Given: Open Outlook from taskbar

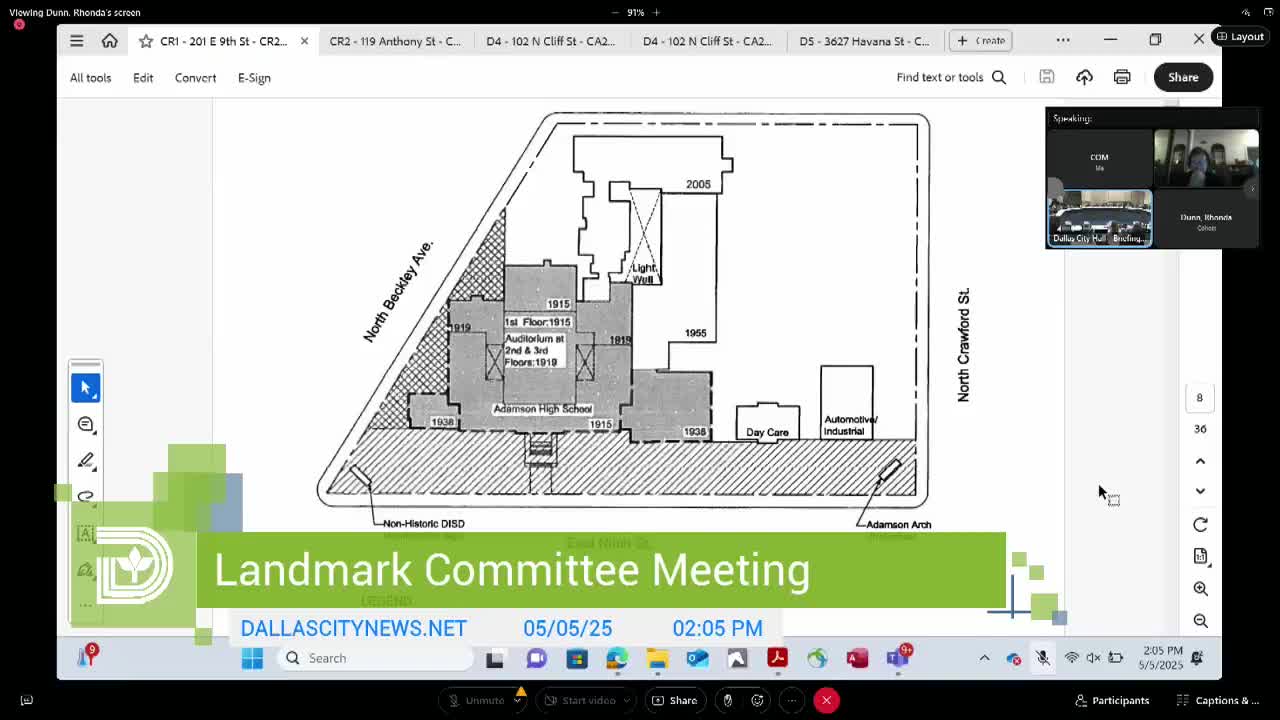Looking at the screenshot, I should click(x=697, y=658).
